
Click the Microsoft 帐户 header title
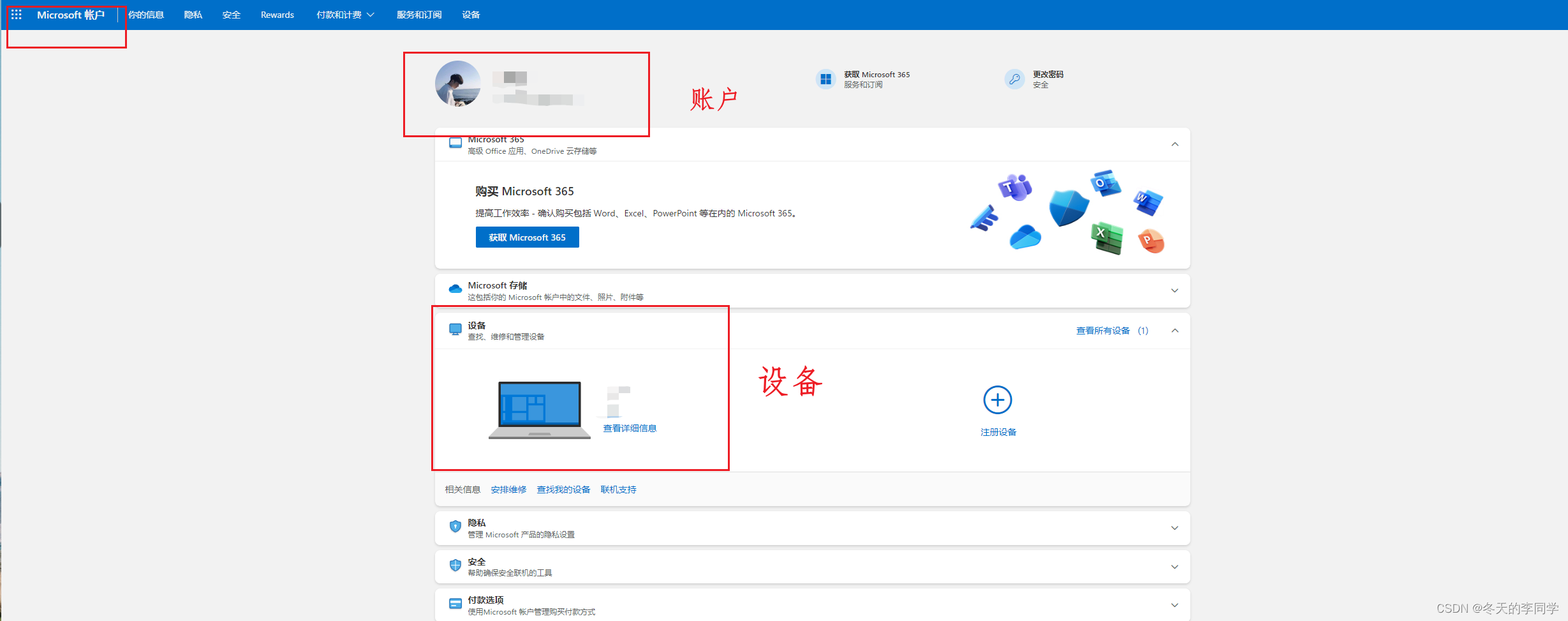point(71,15)
